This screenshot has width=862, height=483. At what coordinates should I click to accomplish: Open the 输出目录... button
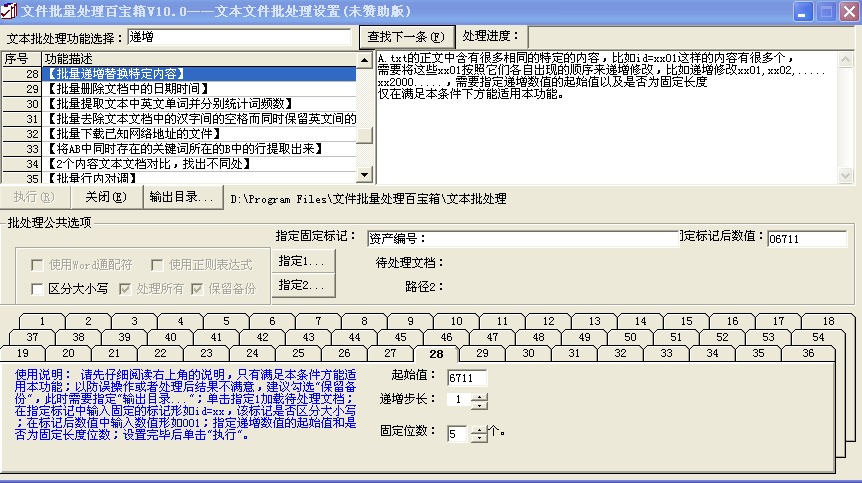[183, 197]
